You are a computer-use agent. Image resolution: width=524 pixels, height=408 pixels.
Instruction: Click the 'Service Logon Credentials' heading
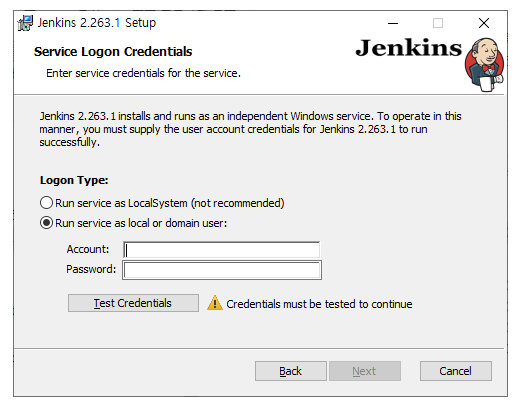click(113, 51)
